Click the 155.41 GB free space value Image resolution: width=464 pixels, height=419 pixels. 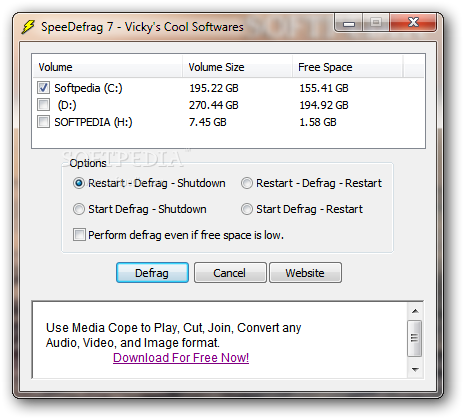click(x=324, y=88)
